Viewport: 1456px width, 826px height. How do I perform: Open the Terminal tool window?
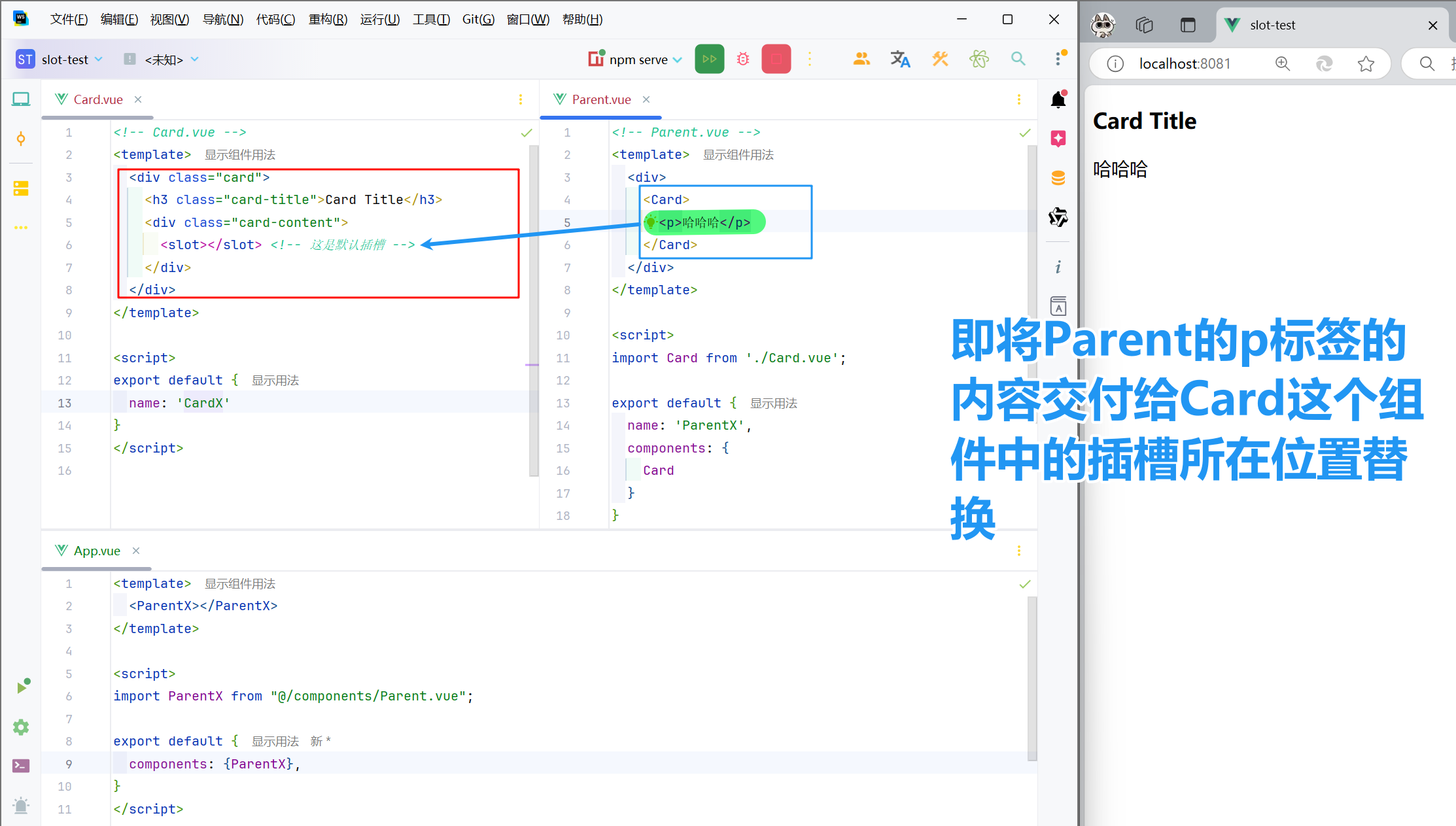(x=21, y=765)
